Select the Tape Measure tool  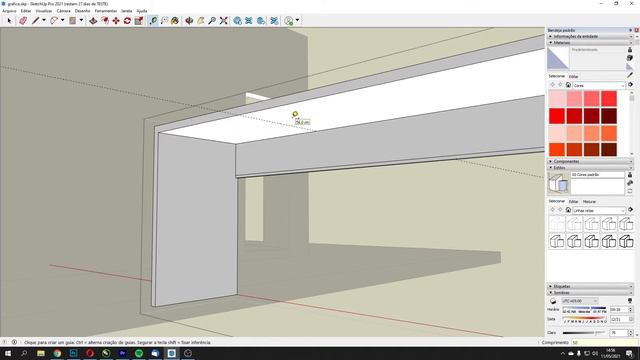[x=153, y=20]
